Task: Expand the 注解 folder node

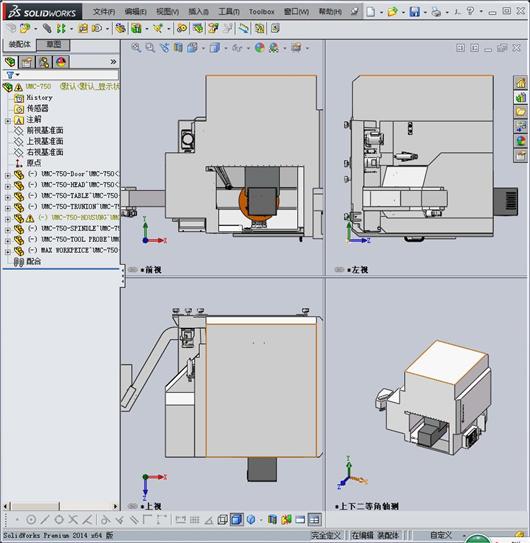Action: pos(8,121)
